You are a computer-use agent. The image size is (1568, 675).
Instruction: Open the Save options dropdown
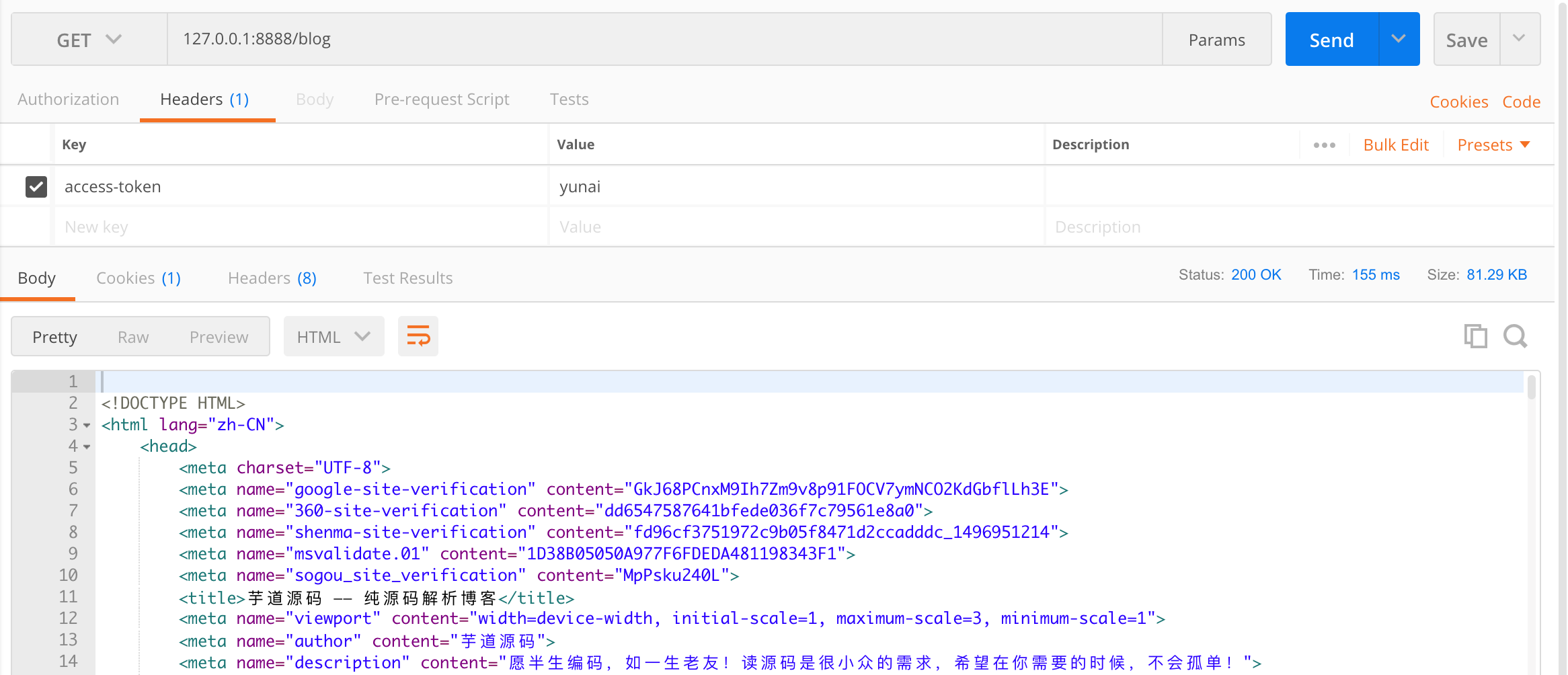1520,39
